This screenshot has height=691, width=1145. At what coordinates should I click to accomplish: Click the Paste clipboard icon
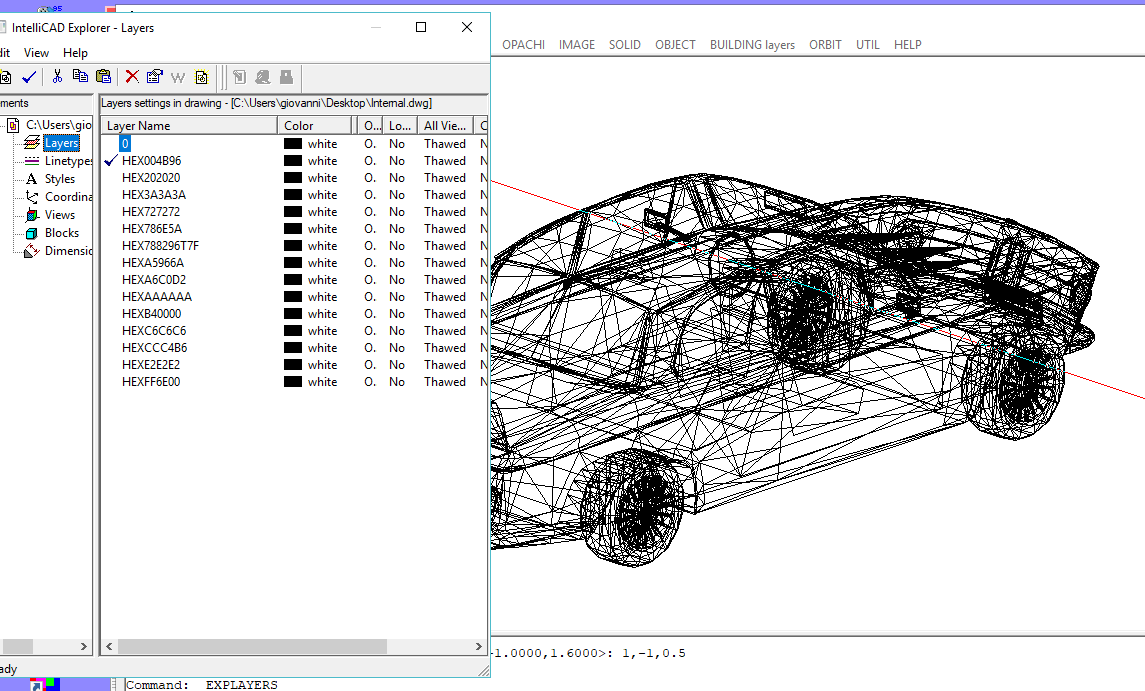click(x=103, y=76)
